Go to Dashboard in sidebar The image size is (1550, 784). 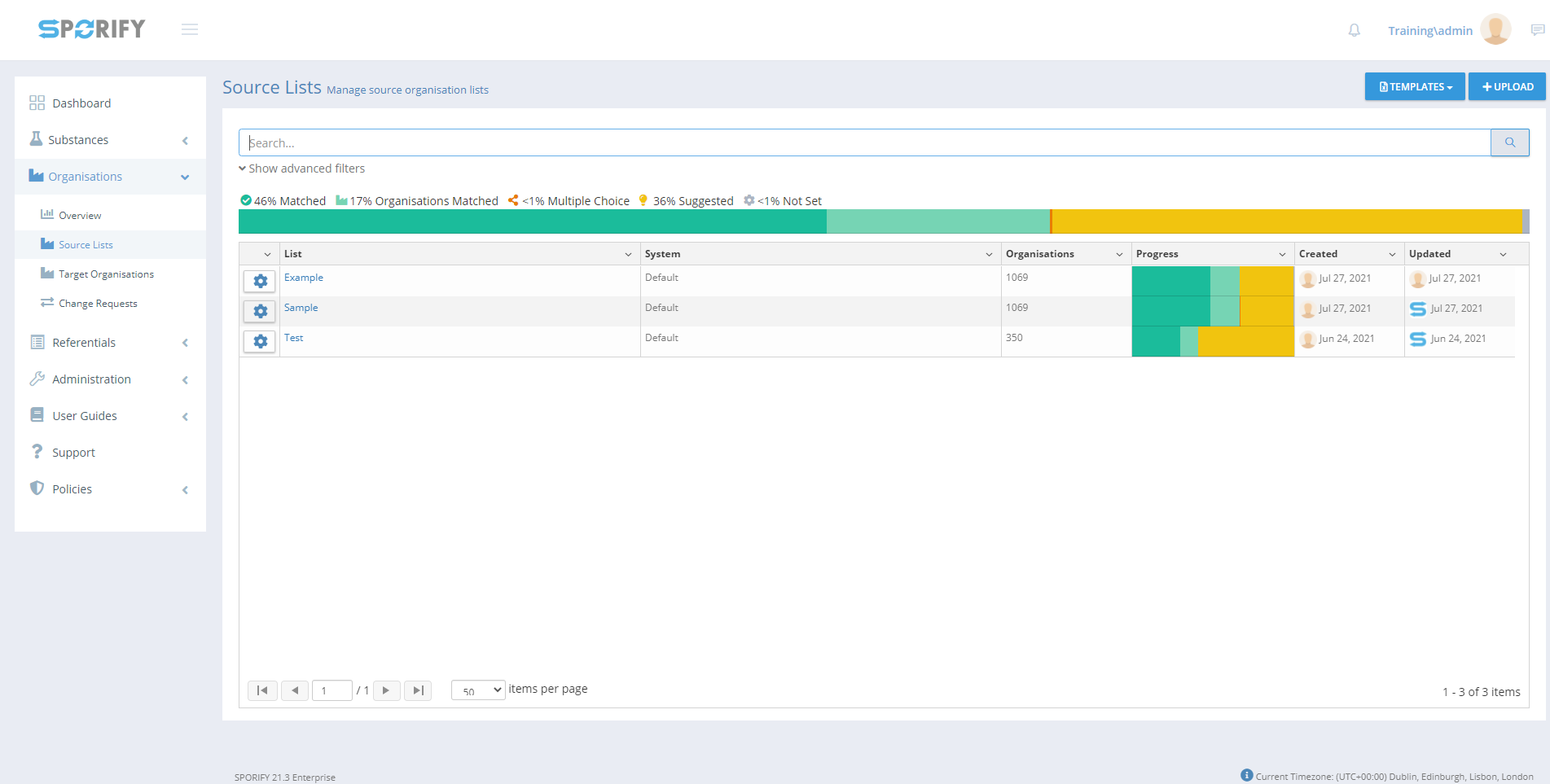coord(81,103)
